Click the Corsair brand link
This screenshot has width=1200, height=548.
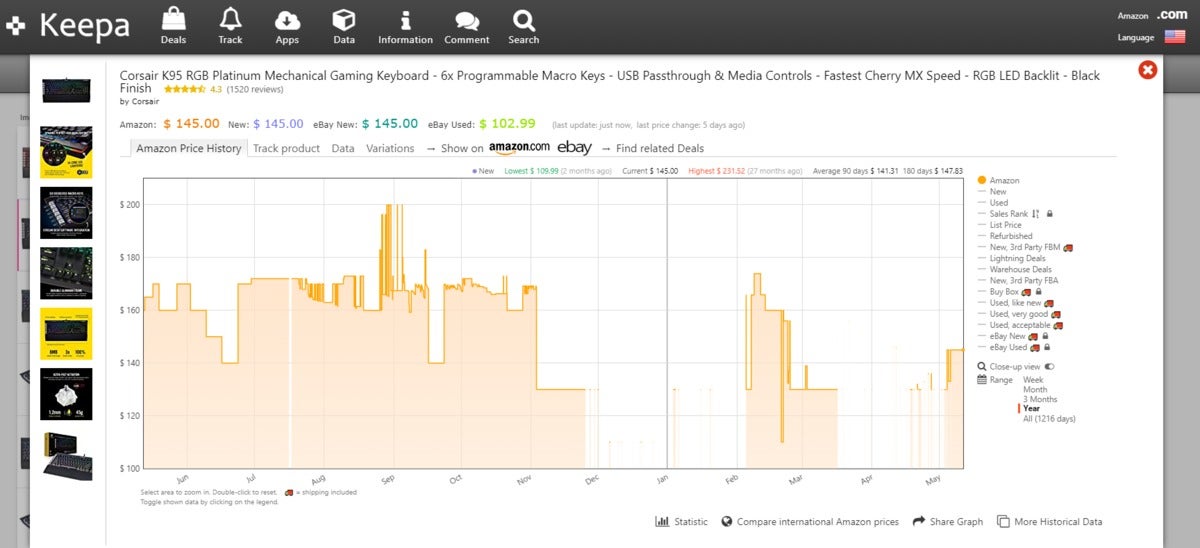[x=144, y=101]
